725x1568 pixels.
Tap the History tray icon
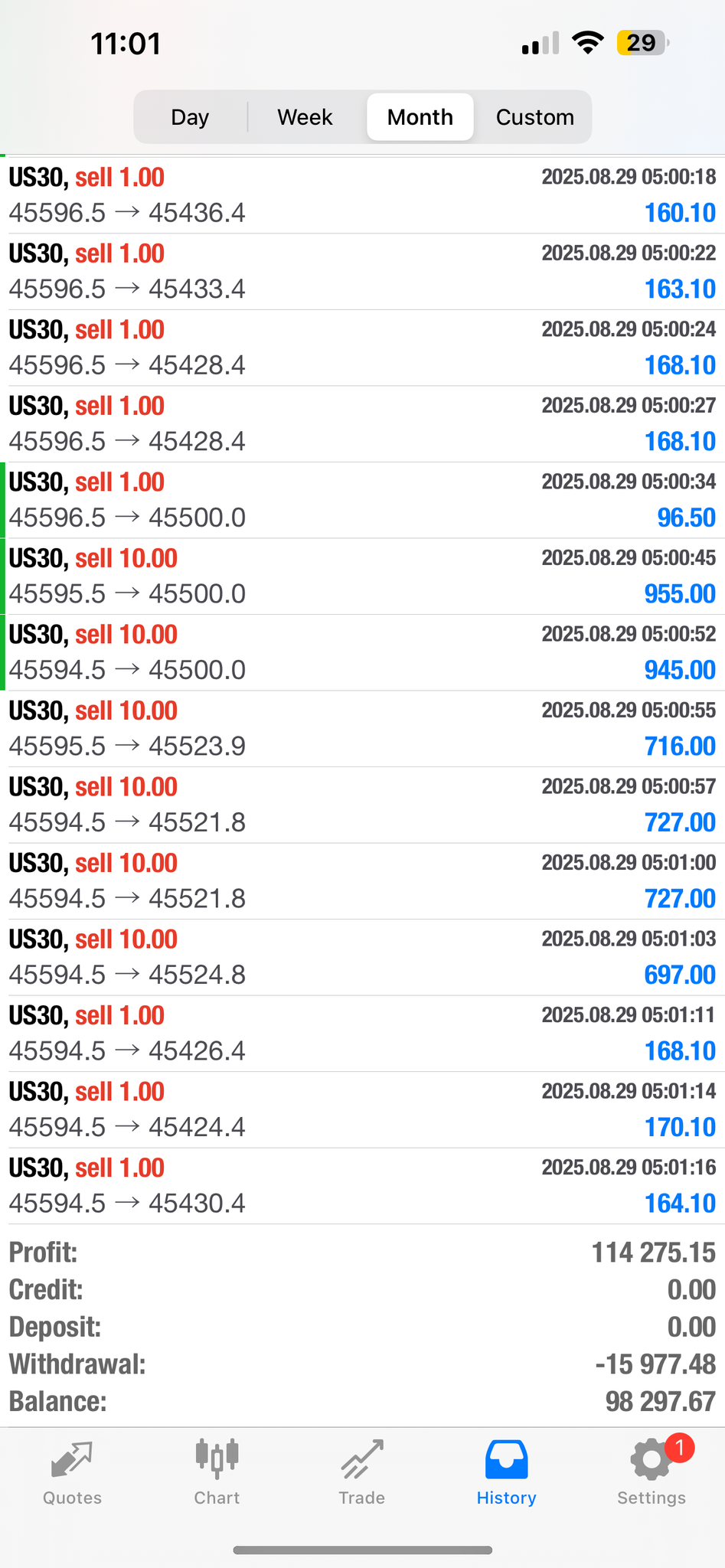(506, 1459)
